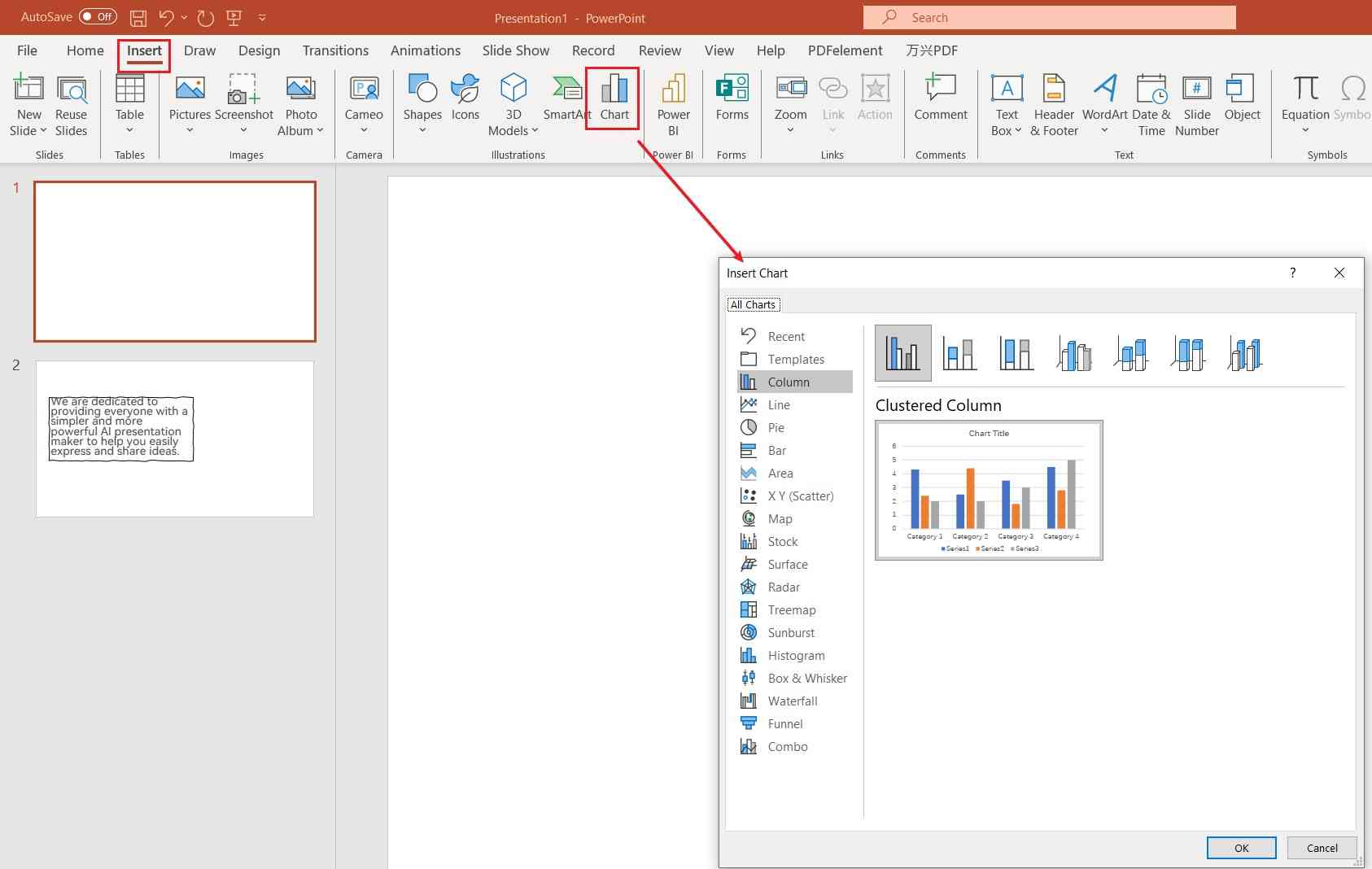Choose Bar chart type
The height and width of the screenshot is (869, 1372).
point(795,450)
